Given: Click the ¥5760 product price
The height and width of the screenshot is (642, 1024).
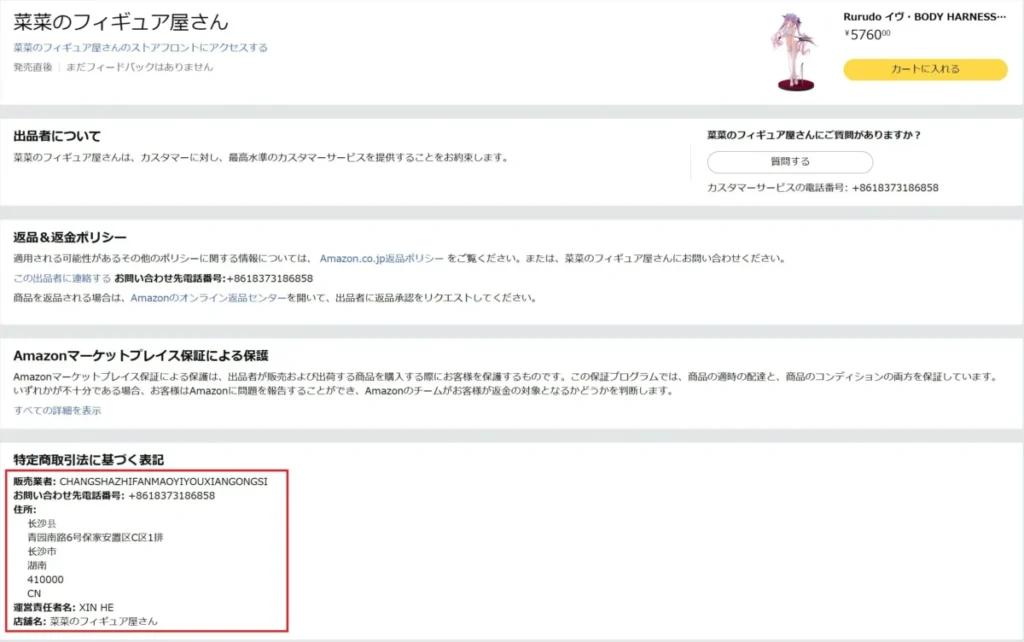Looking at the screenshot, I should tap(867, 34).
